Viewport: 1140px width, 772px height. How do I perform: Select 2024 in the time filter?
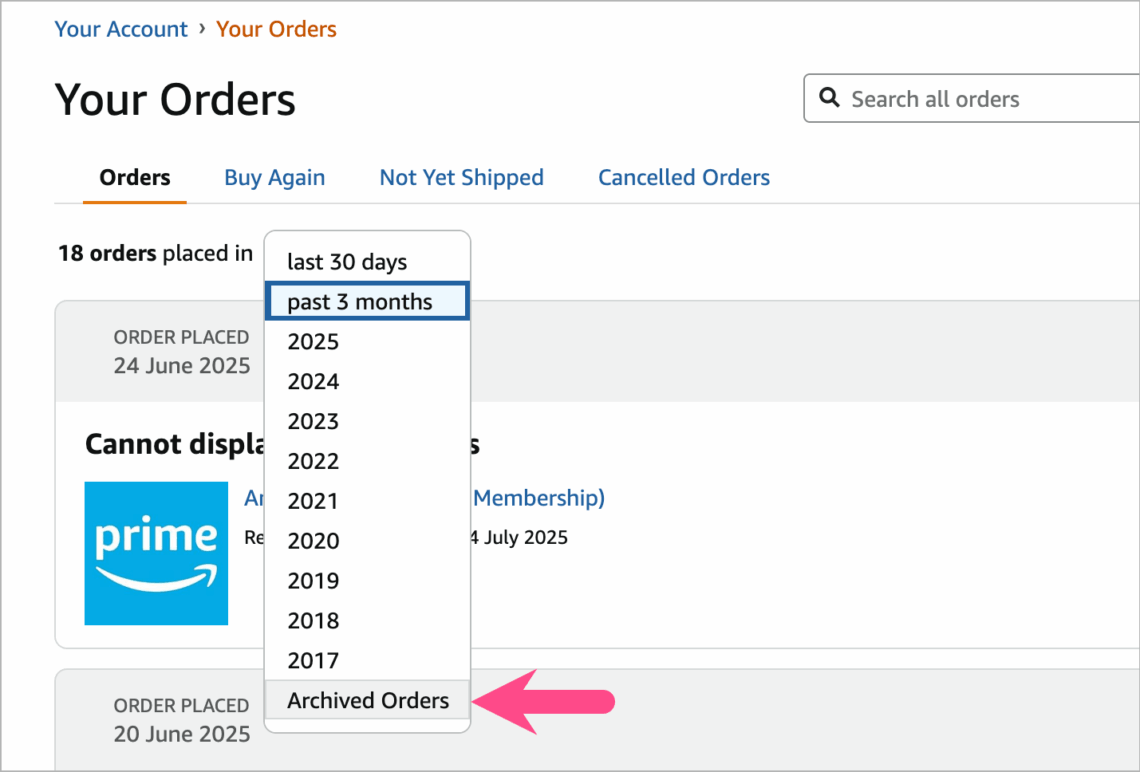pos(312,381)
